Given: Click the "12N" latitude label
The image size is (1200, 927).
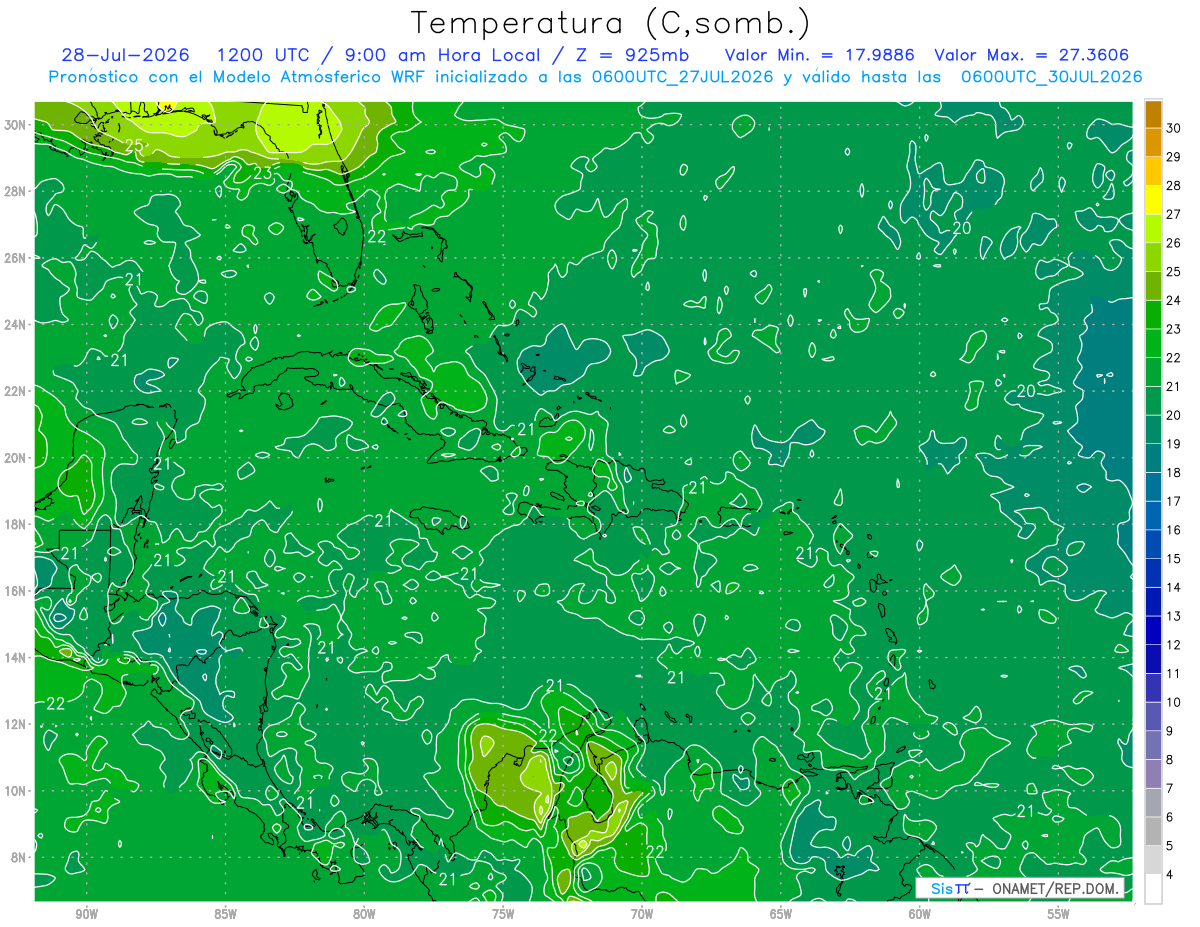Looking at the screenshot, I should click(16, 724).
